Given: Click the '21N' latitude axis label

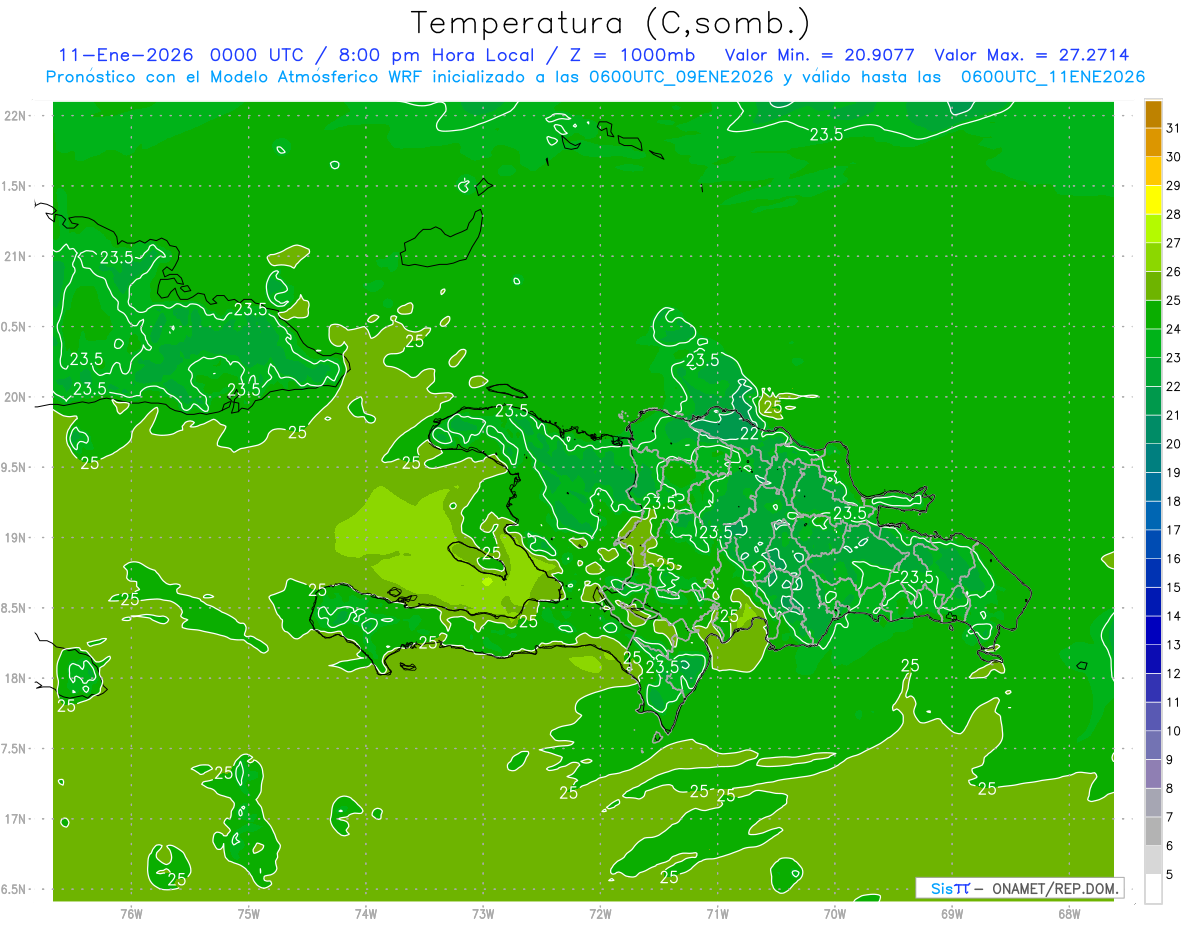Looking at the screenshot, I should click(14, 256).
